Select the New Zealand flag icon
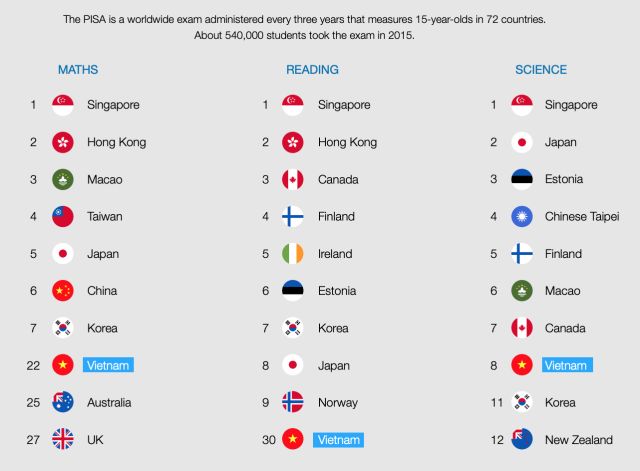 (x=522, y=440)
